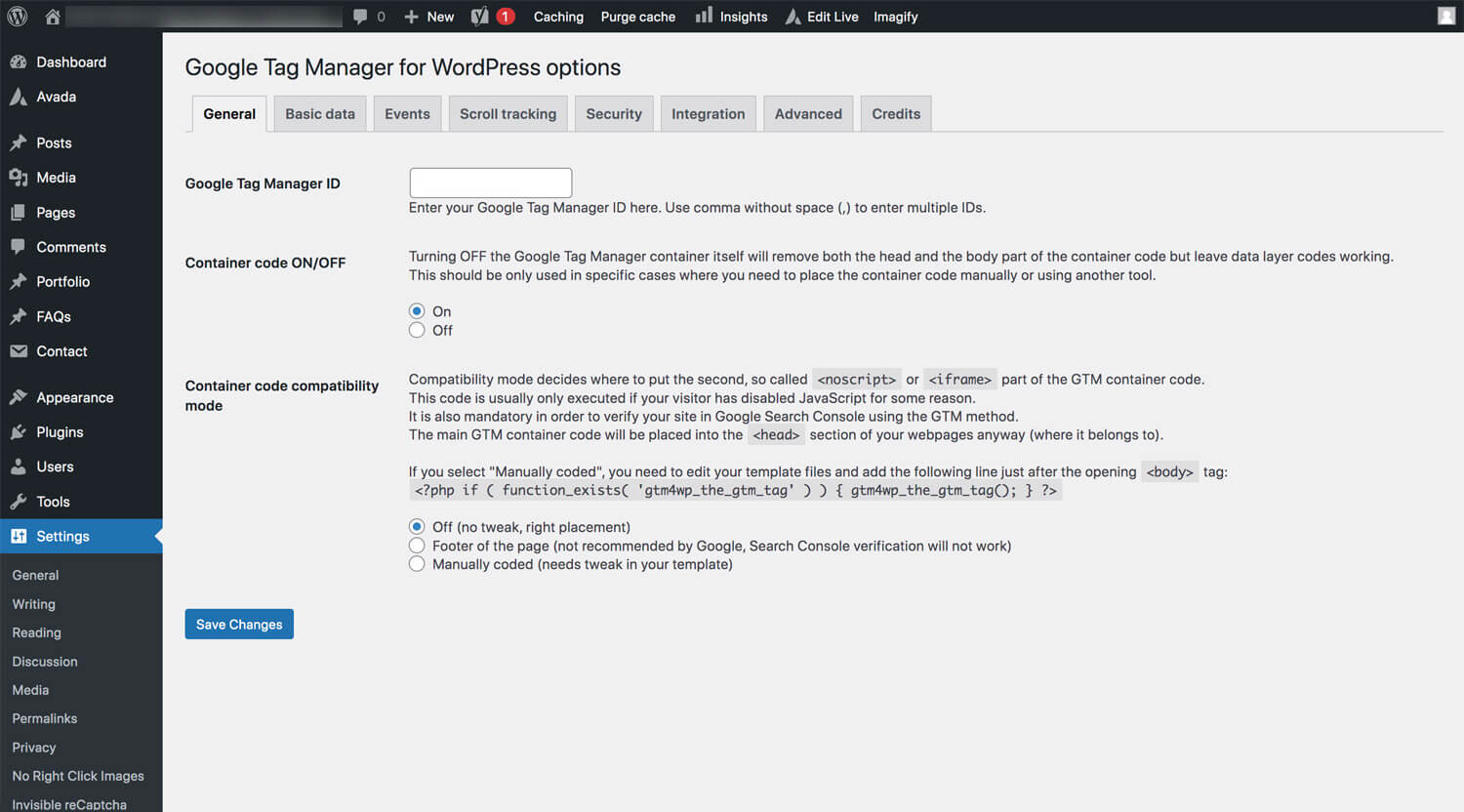Click the WordPress logo icon
The image size is (1464, 812).
pyautogui.click(x=18, y=17)
